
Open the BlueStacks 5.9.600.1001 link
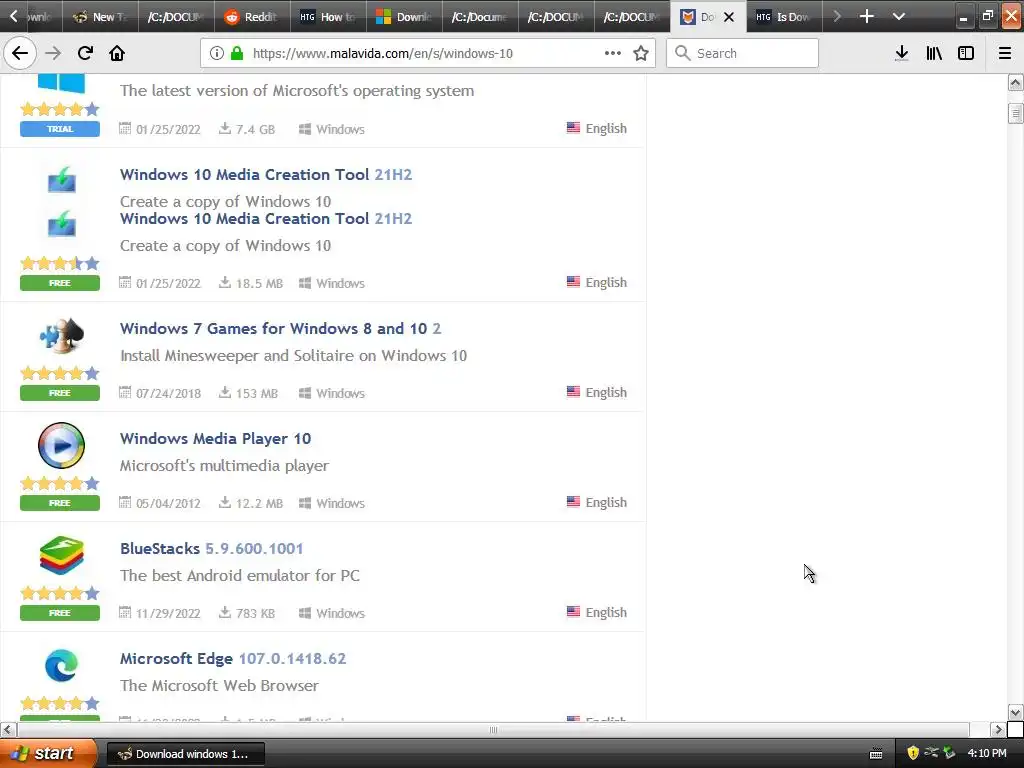click(212, 548)
